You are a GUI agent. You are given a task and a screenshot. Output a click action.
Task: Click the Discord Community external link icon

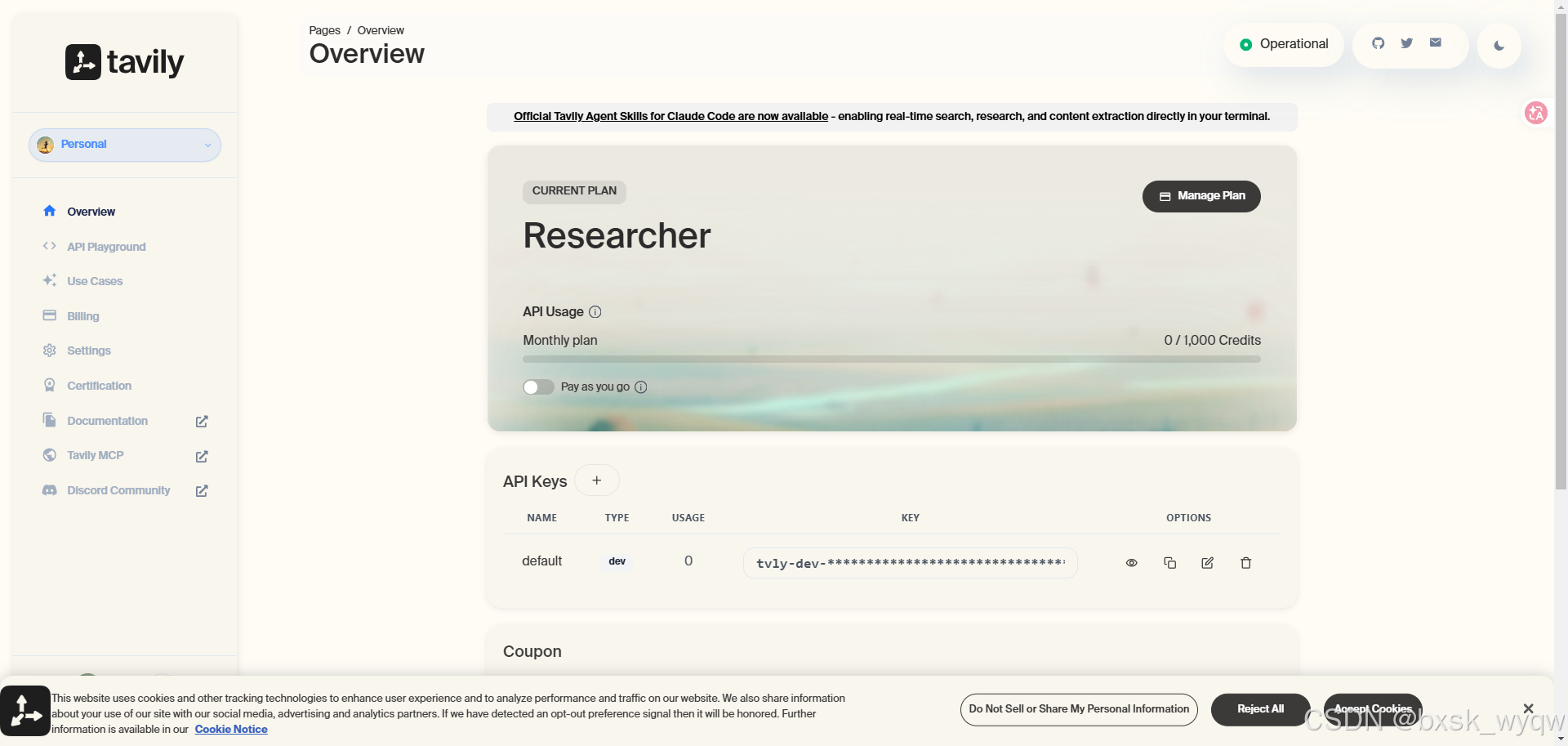[x=202, y=491]
